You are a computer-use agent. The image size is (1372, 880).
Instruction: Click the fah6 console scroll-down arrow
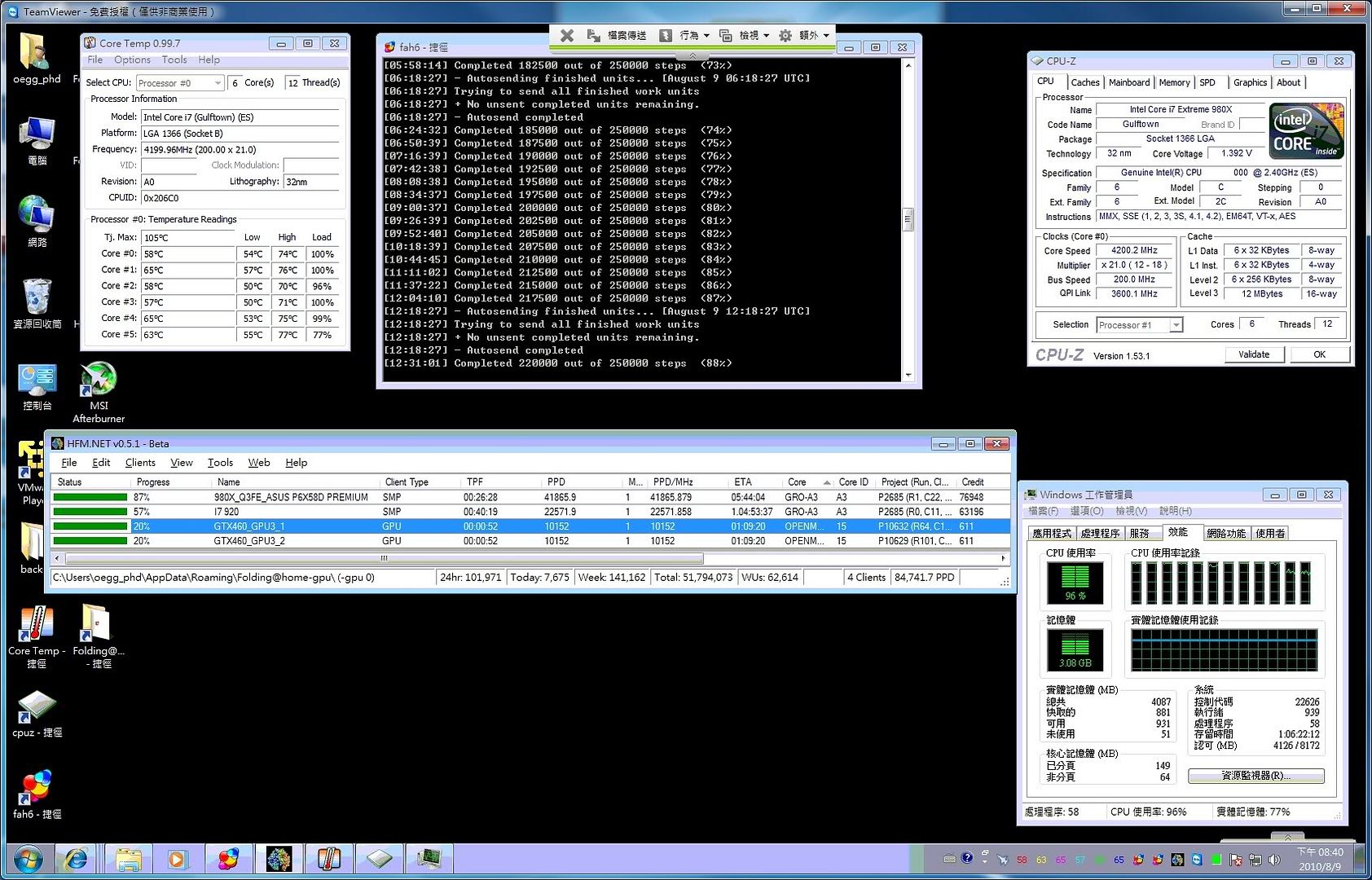908,376
